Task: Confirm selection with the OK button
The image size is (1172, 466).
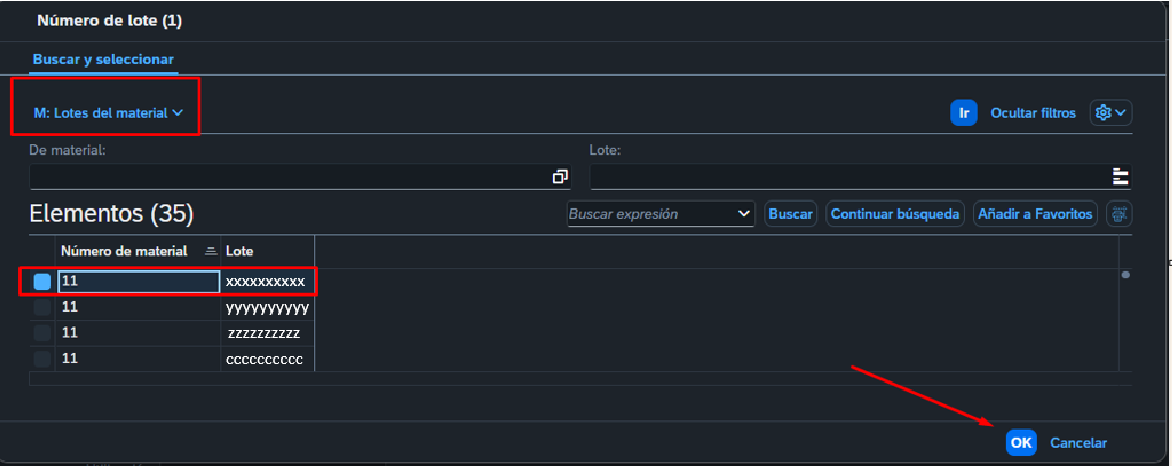Action: pos(1020,443)
